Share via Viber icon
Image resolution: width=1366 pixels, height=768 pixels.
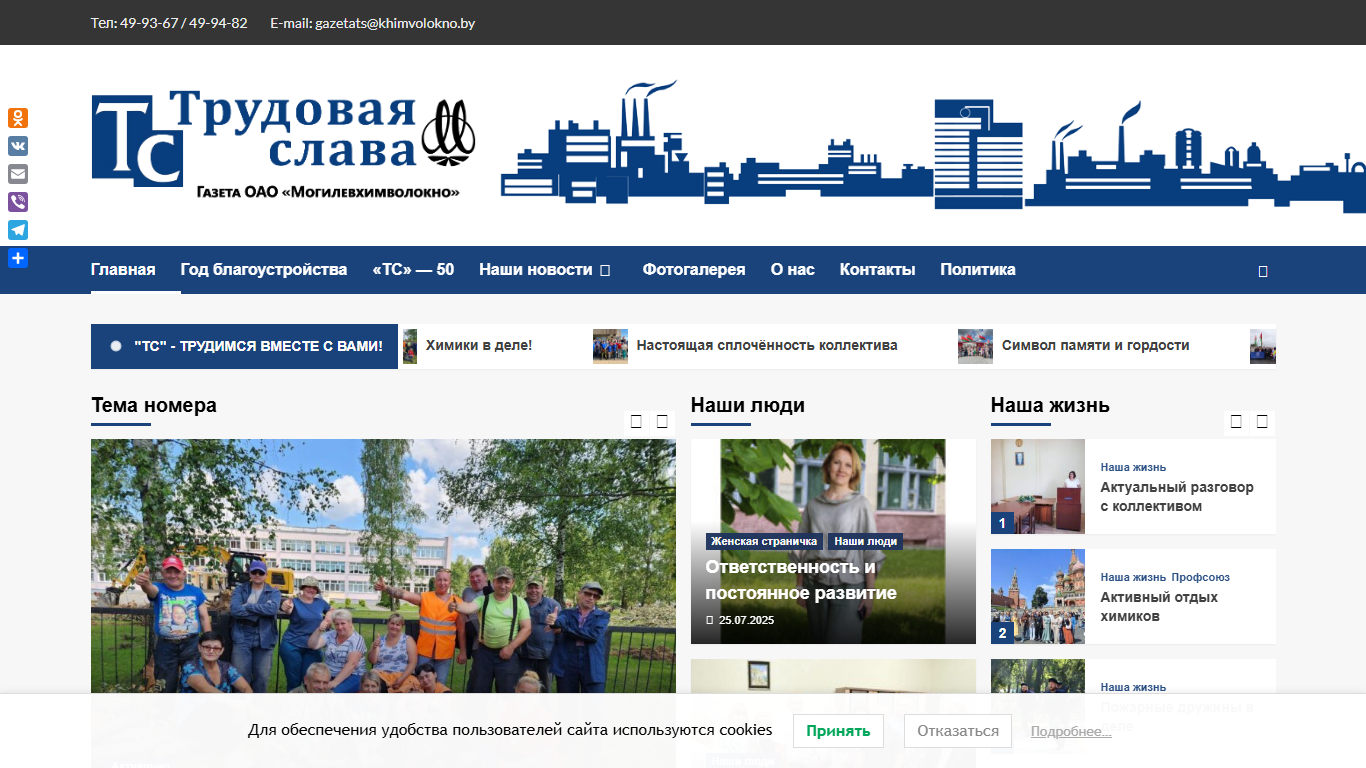click(x=18, y=202)
